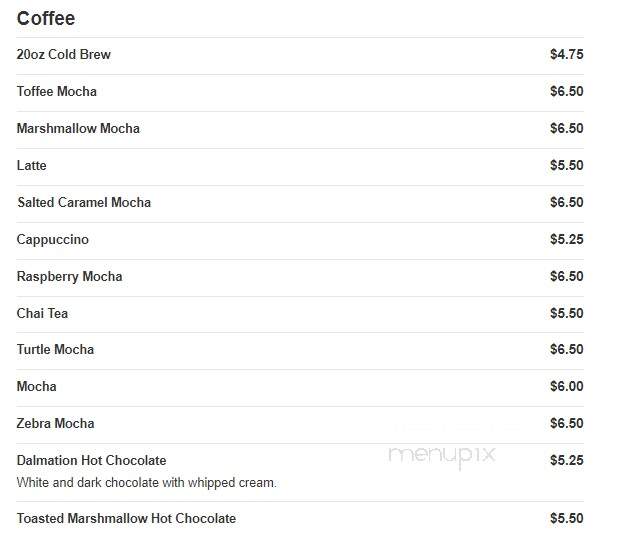This screenshot has width=621, height=537.
Task: Click the $5.50 Chai Tea price
Action: coord(567,313)
